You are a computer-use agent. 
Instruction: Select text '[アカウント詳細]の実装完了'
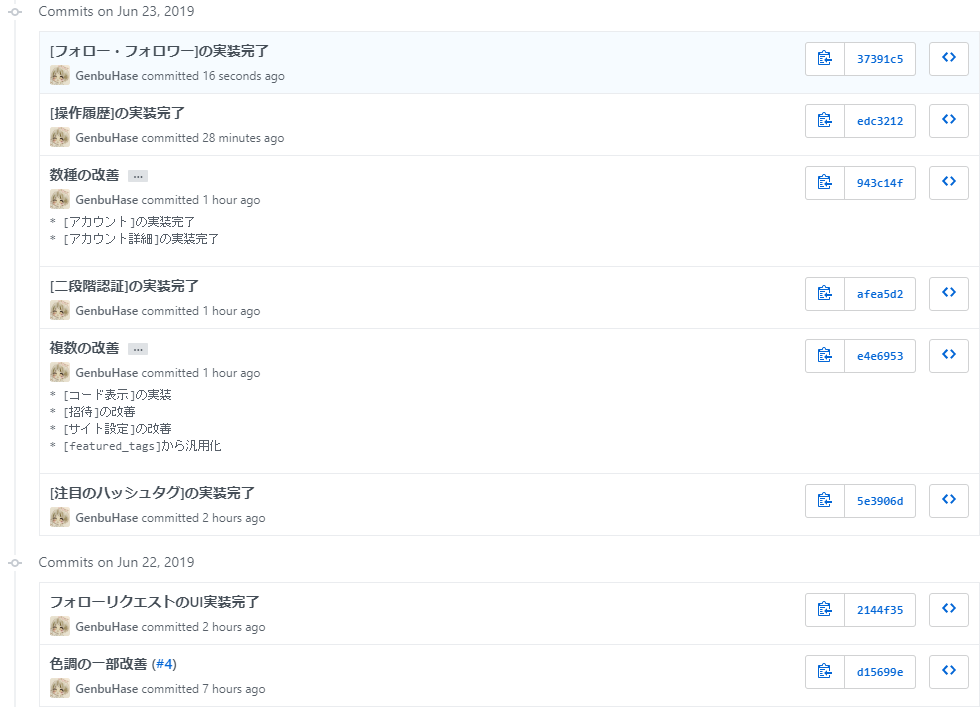point(141,239)
